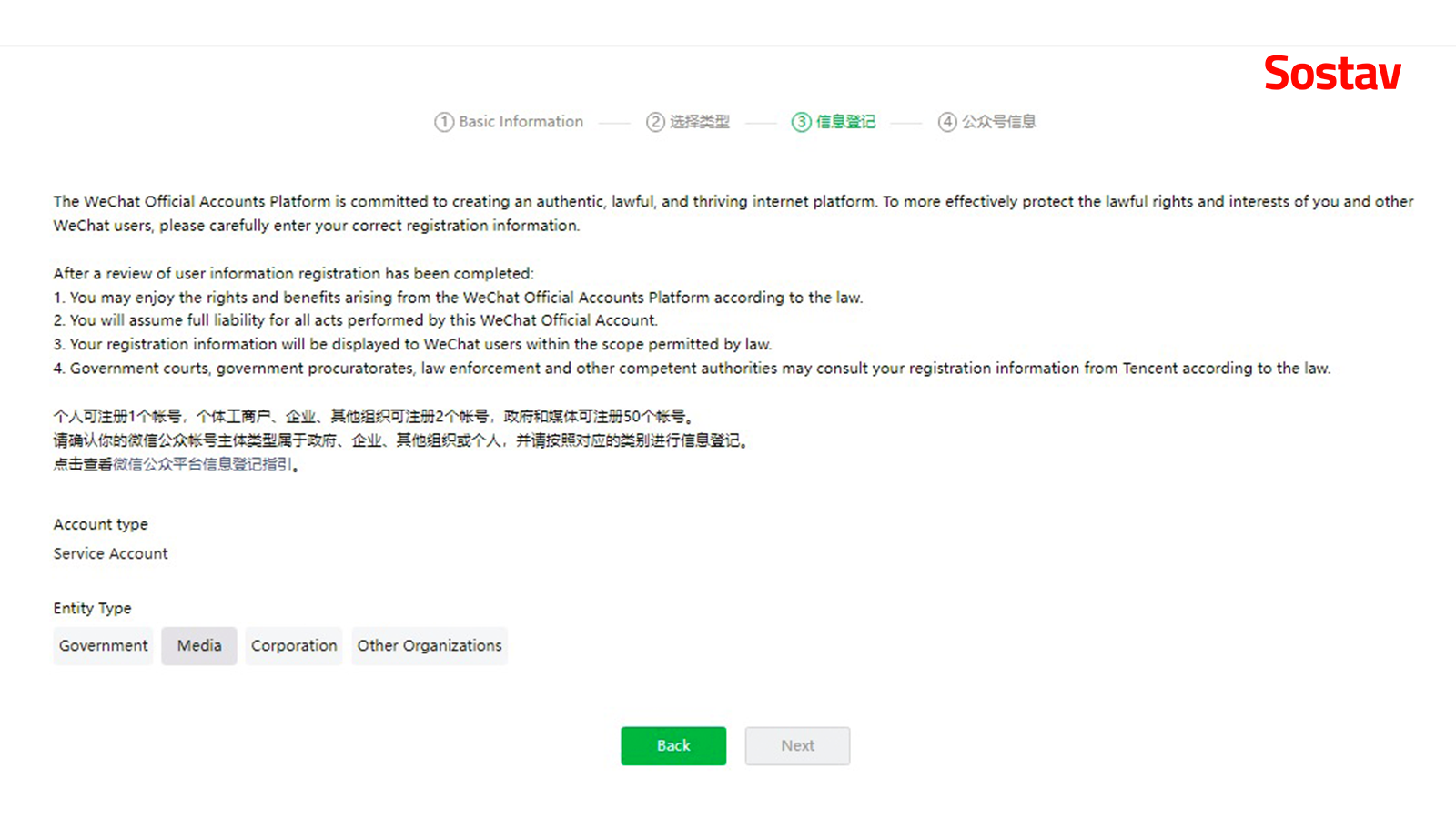Click the Service Account value
This screenshot has height=819, width=1456.
pos(110,554)
